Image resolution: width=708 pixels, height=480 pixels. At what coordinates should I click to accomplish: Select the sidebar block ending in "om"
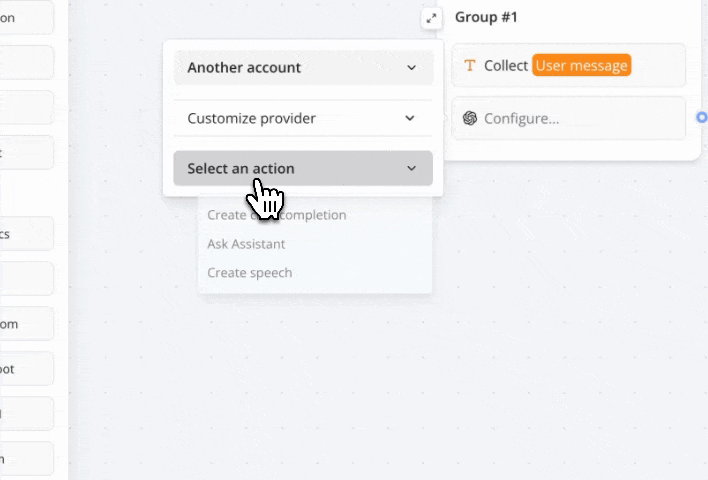(25, 324)
